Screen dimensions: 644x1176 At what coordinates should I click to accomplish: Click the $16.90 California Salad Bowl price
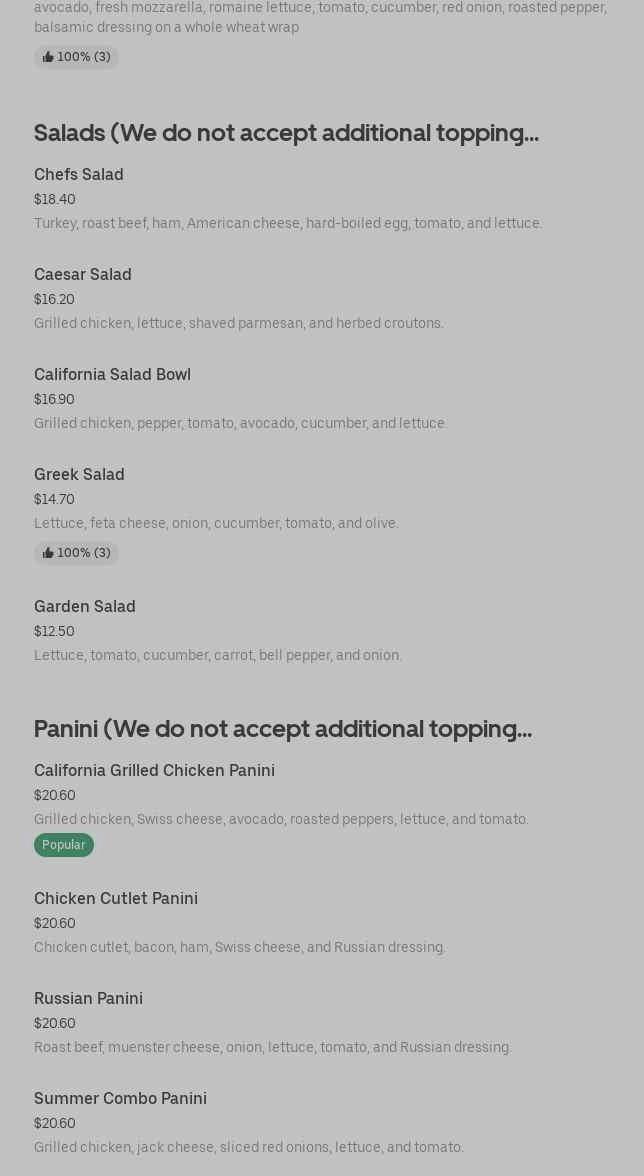pos(54,399)
